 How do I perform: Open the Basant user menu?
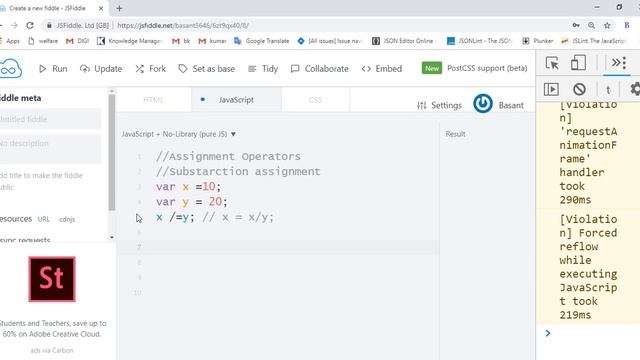511,105
